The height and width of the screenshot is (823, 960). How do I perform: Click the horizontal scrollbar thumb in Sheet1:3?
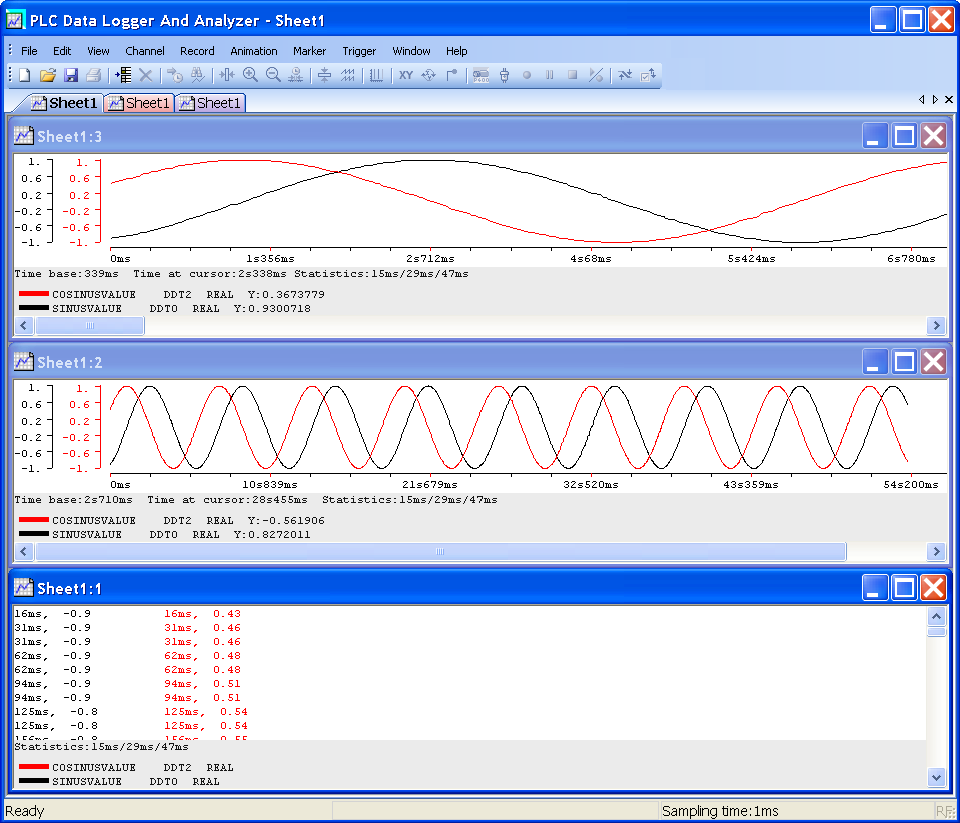tap(90, 325)
